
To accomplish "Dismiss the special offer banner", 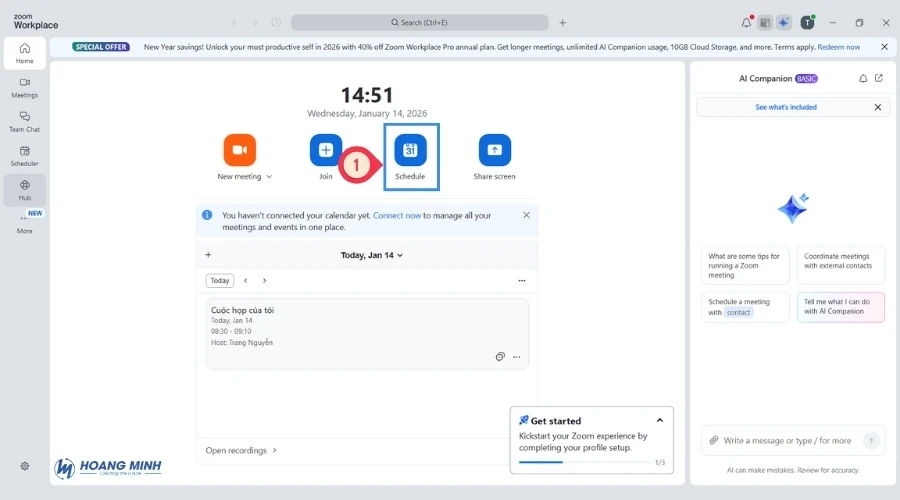I will pyautogui.click(x=884, y=46).
